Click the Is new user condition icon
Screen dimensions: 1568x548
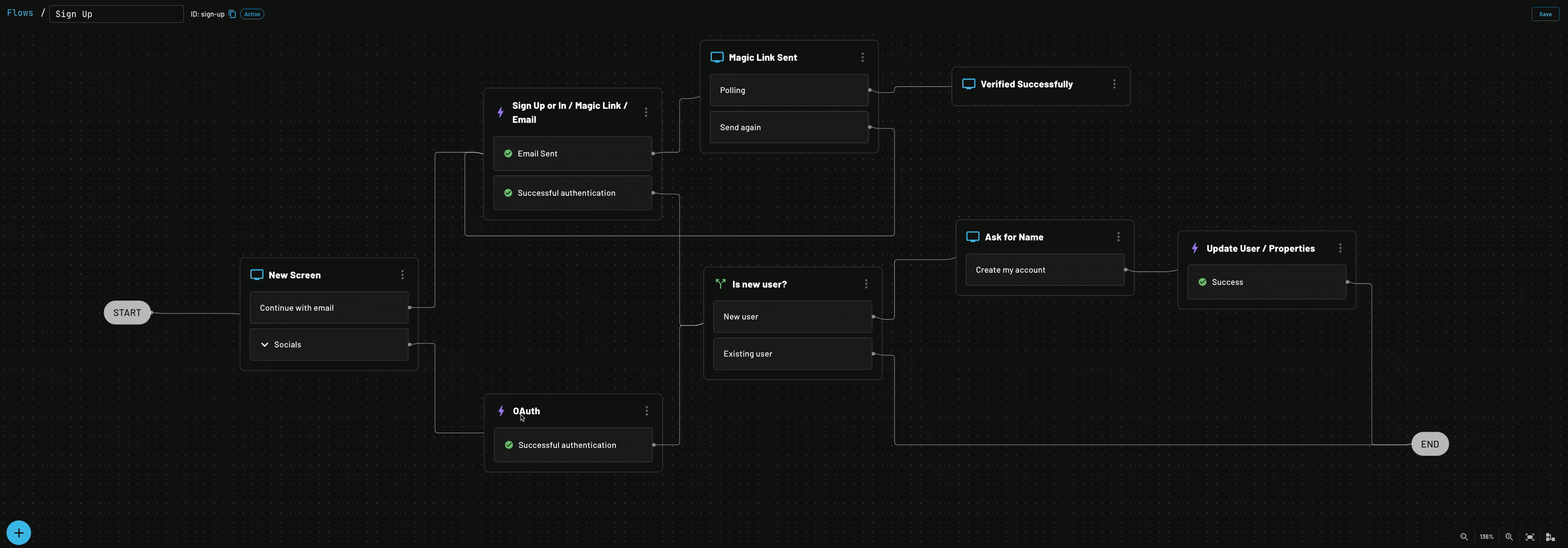tap(721, 284)
